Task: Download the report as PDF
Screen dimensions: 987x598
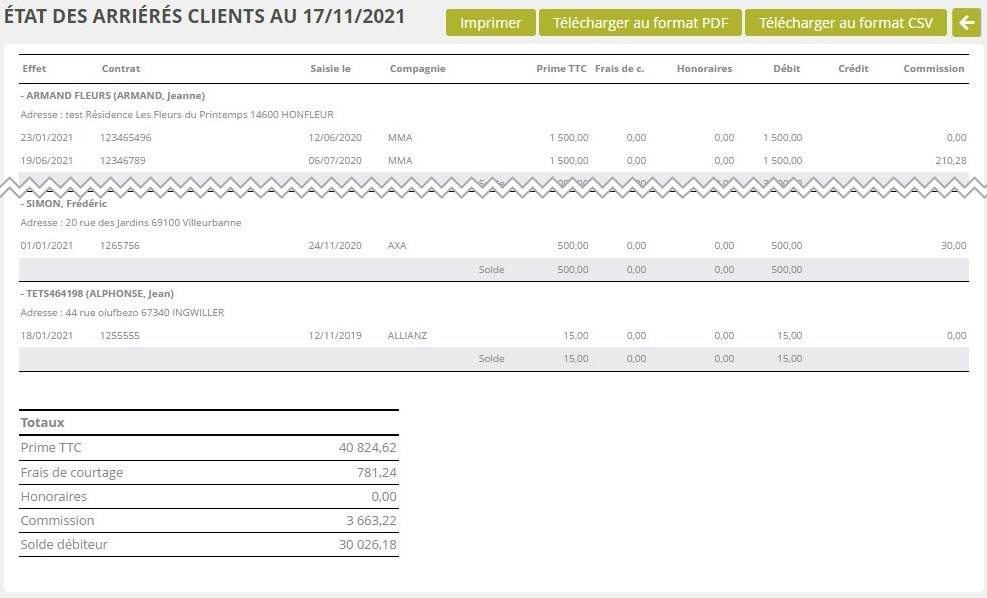Action: coord(640,23)
